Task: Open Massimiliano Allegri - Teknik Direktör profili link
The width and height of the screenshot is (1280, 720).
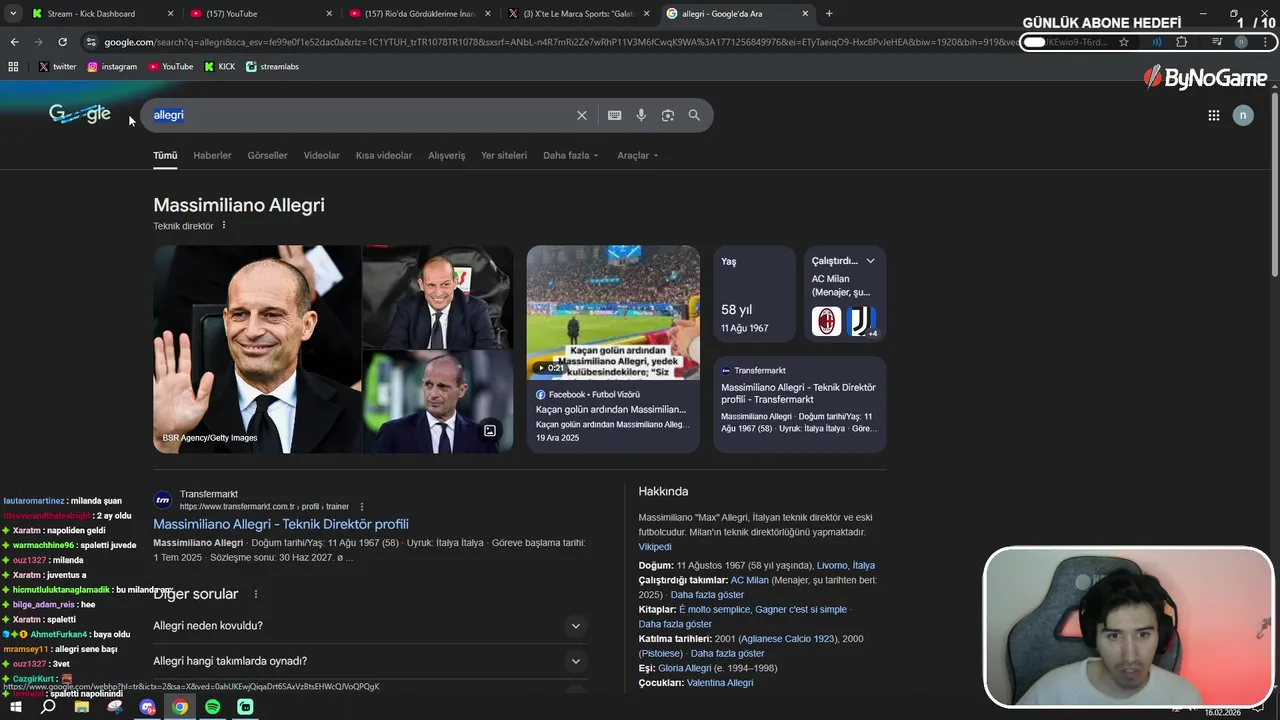Action: pos(281,524)
